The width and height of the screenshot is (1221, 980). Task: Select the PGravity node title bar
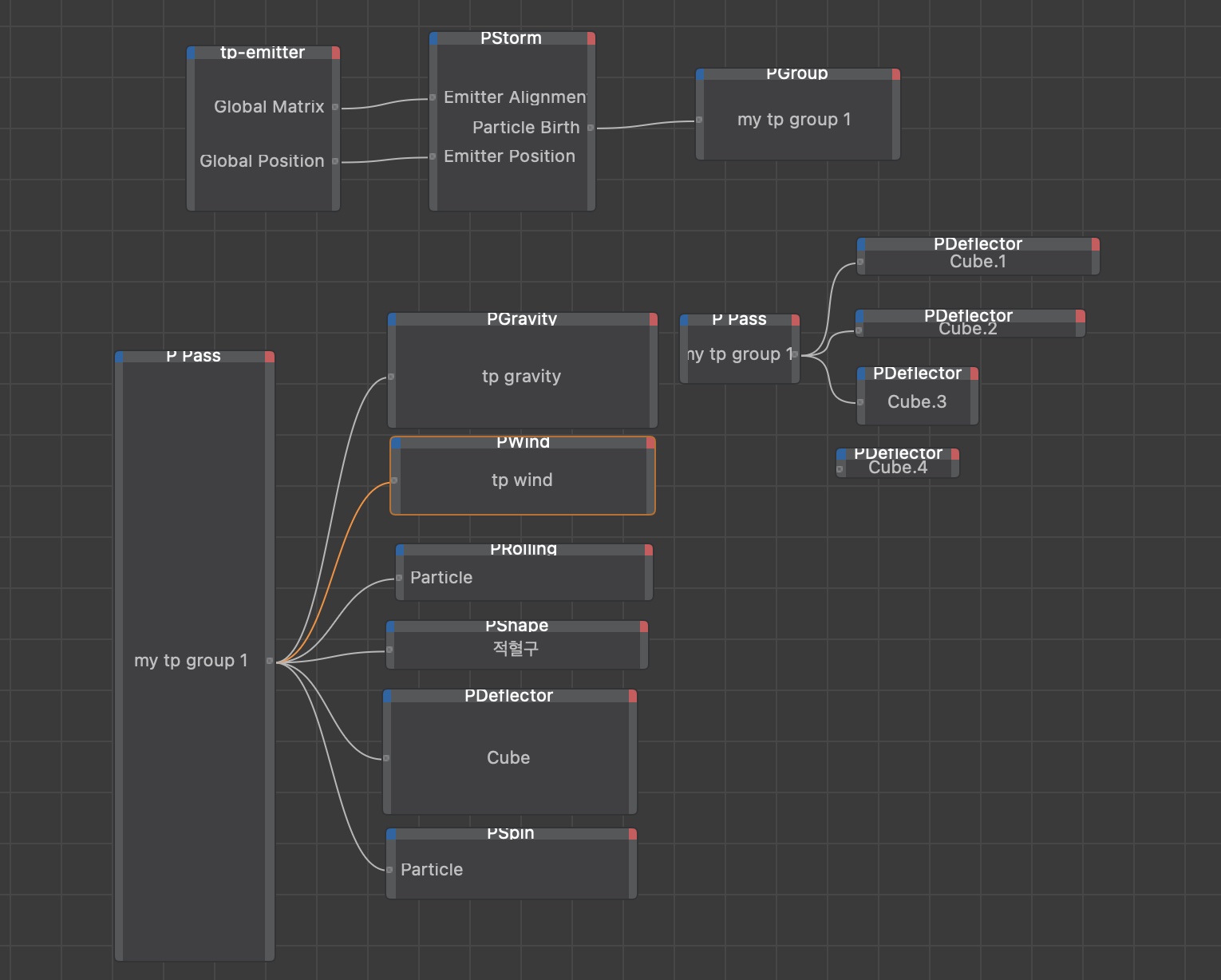click(x=523, y=319)
